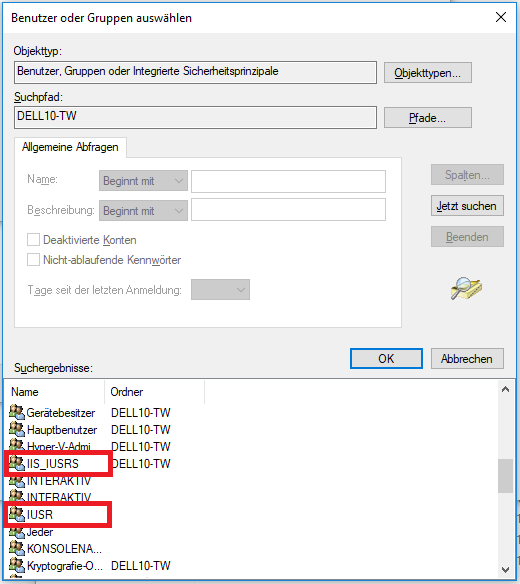Click the Kryptografie-O... group icon

pos(17,565)
